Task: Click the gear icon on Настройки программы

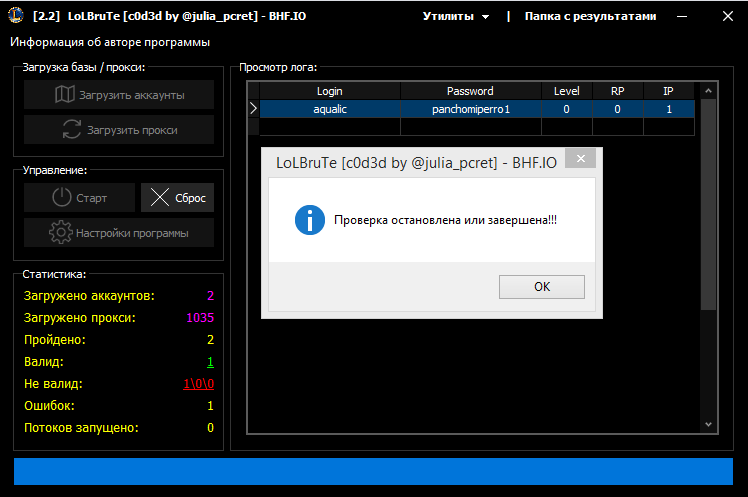Action: coord(61,233)
